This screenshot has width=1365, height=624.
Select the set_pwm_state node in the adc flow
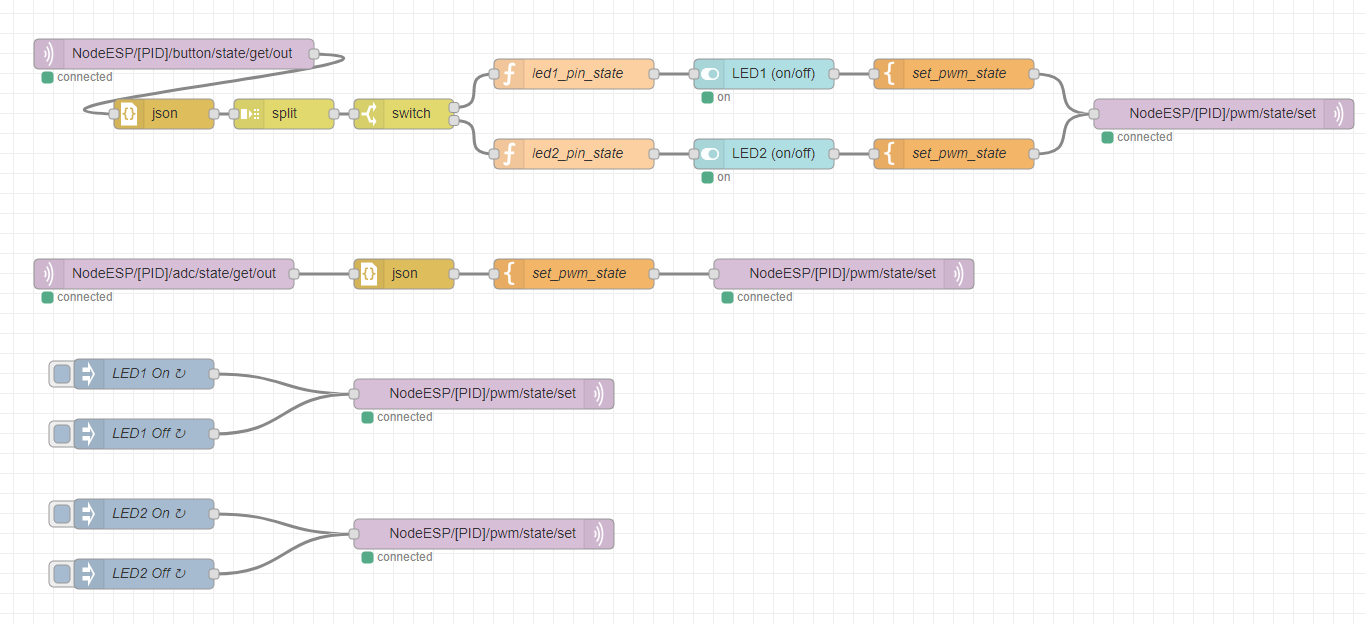coord(574,274)
